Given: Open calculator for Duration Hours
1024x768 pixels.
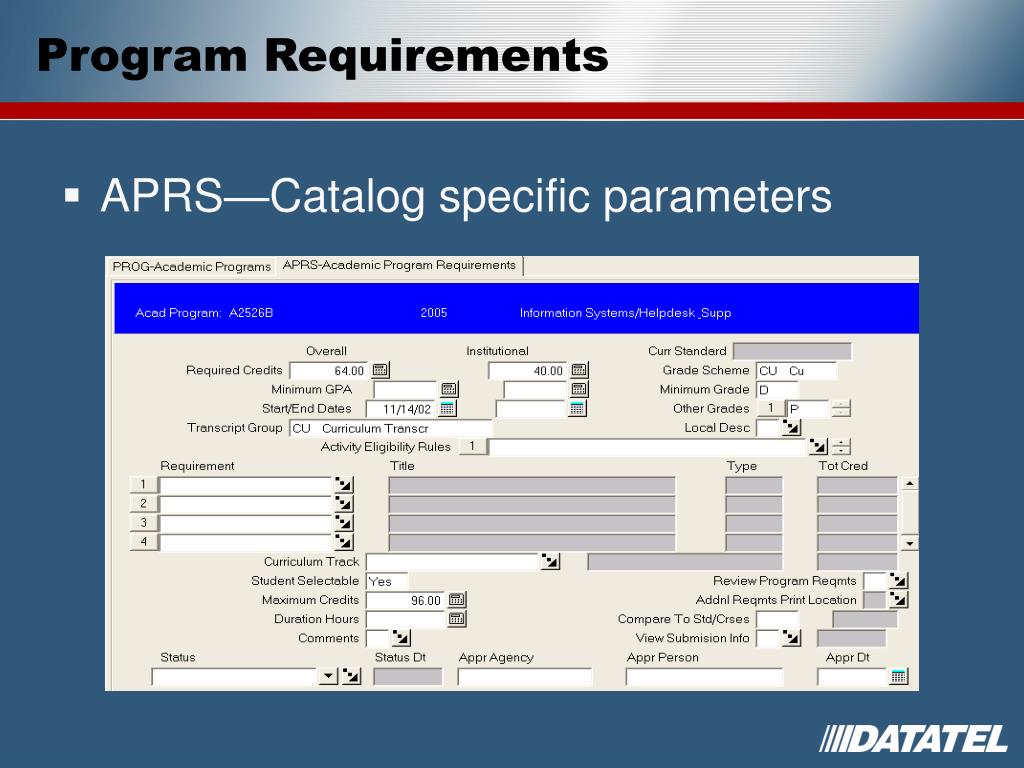Looking at the screenshot, I should coord(457,618).
